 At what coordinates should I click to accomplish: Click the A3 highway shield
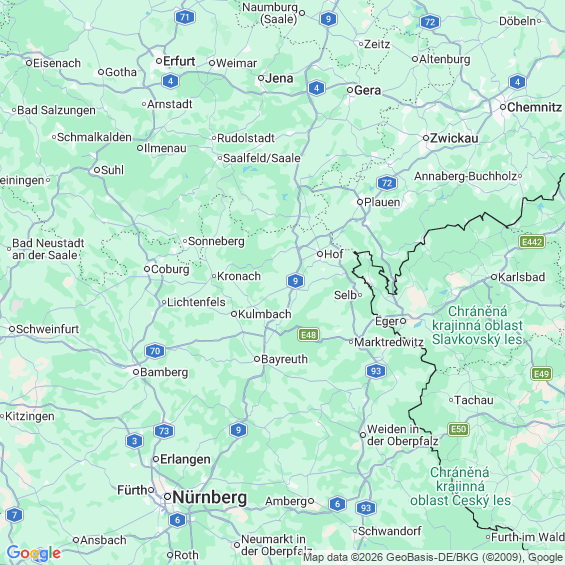[x=134, y=441]
